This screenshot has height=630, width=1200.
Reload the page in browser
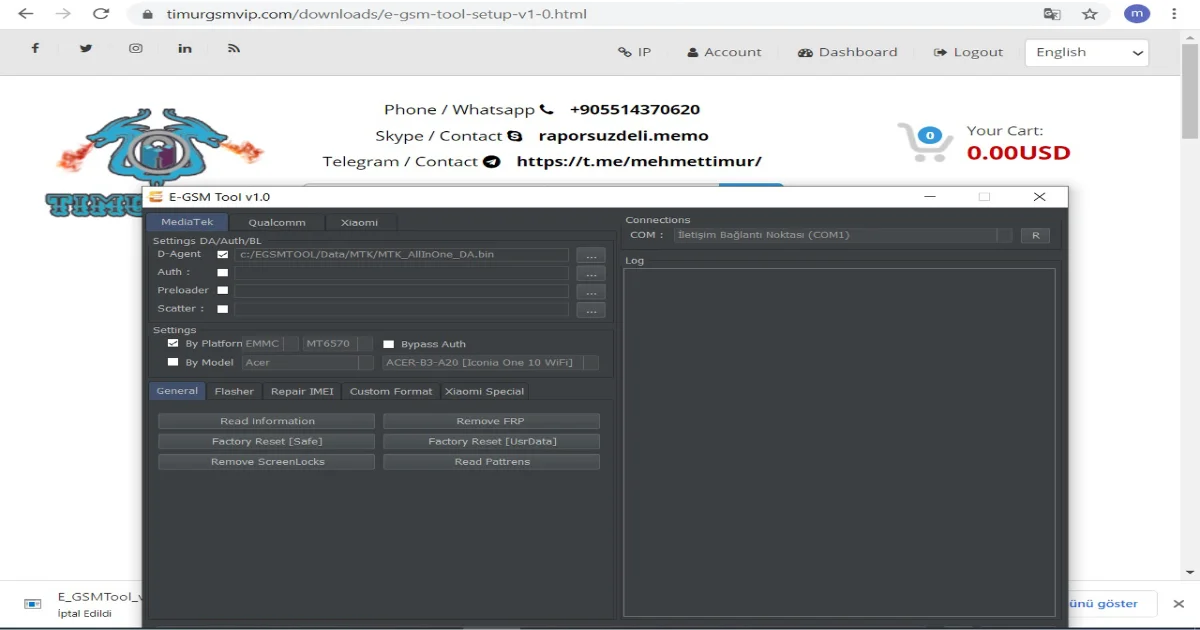click(x=100, y=14)
